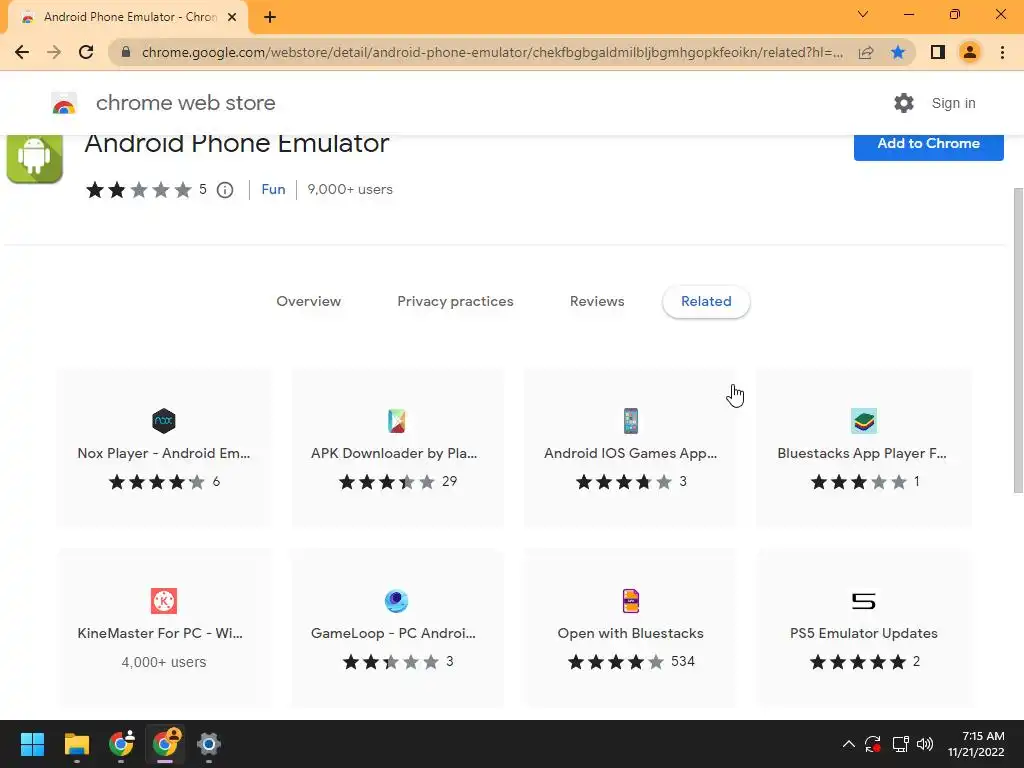Click the rating info icon
Screen dimensions: 1024x768
(x=225, y=190)
